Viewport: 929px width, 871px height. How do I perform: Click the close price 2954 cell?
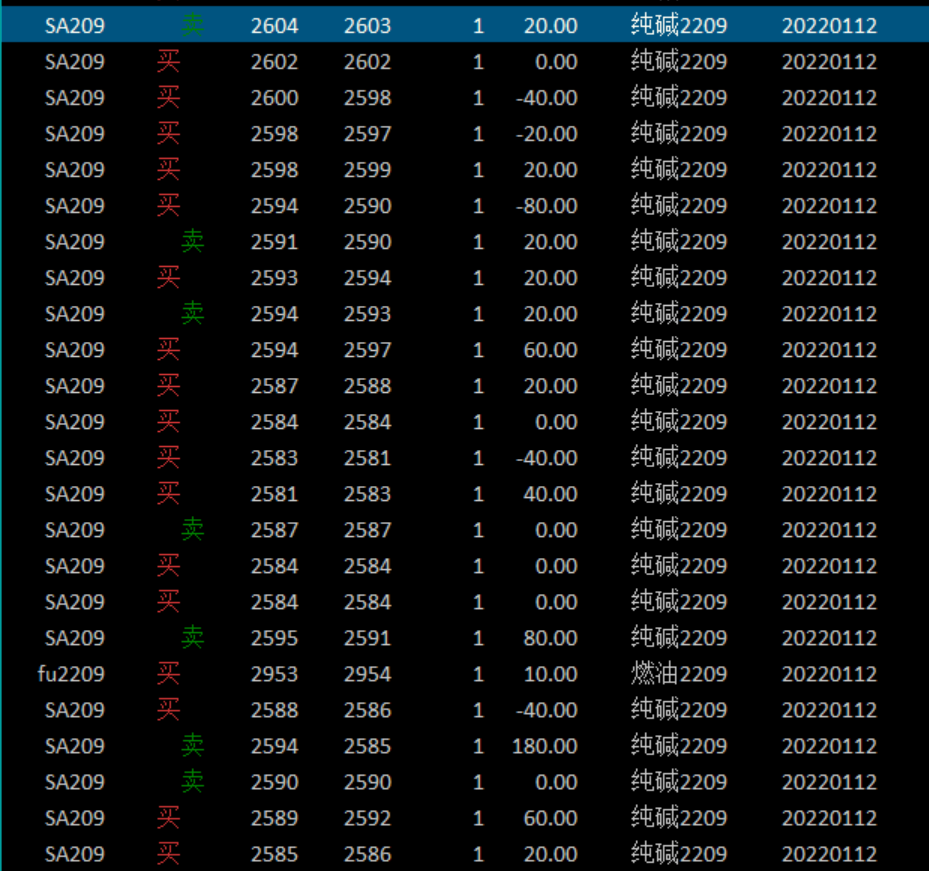pyautogui.click(x=367, y=674)
